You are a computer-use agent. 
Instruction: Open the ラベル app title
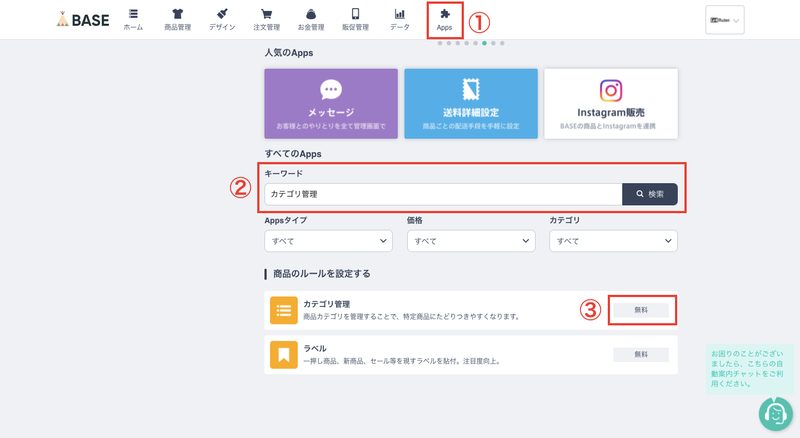pyautogui.click(x=315, y=349)
